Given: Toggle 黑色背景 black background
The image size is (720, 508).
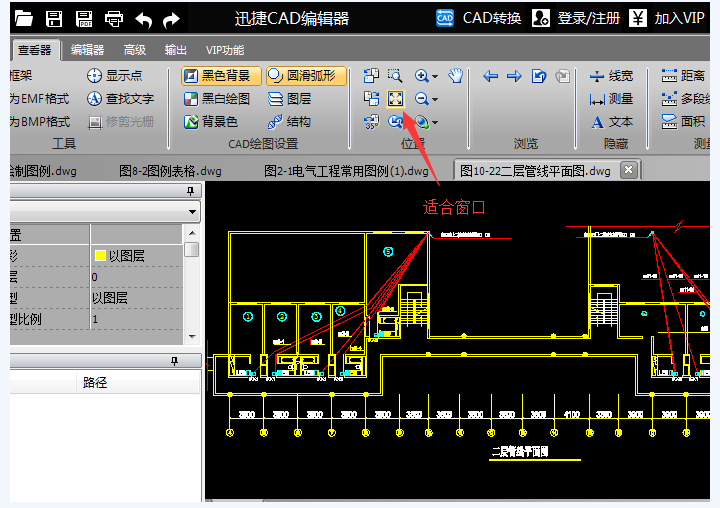Looking at the screenshot, I should [x=221, y=75].
